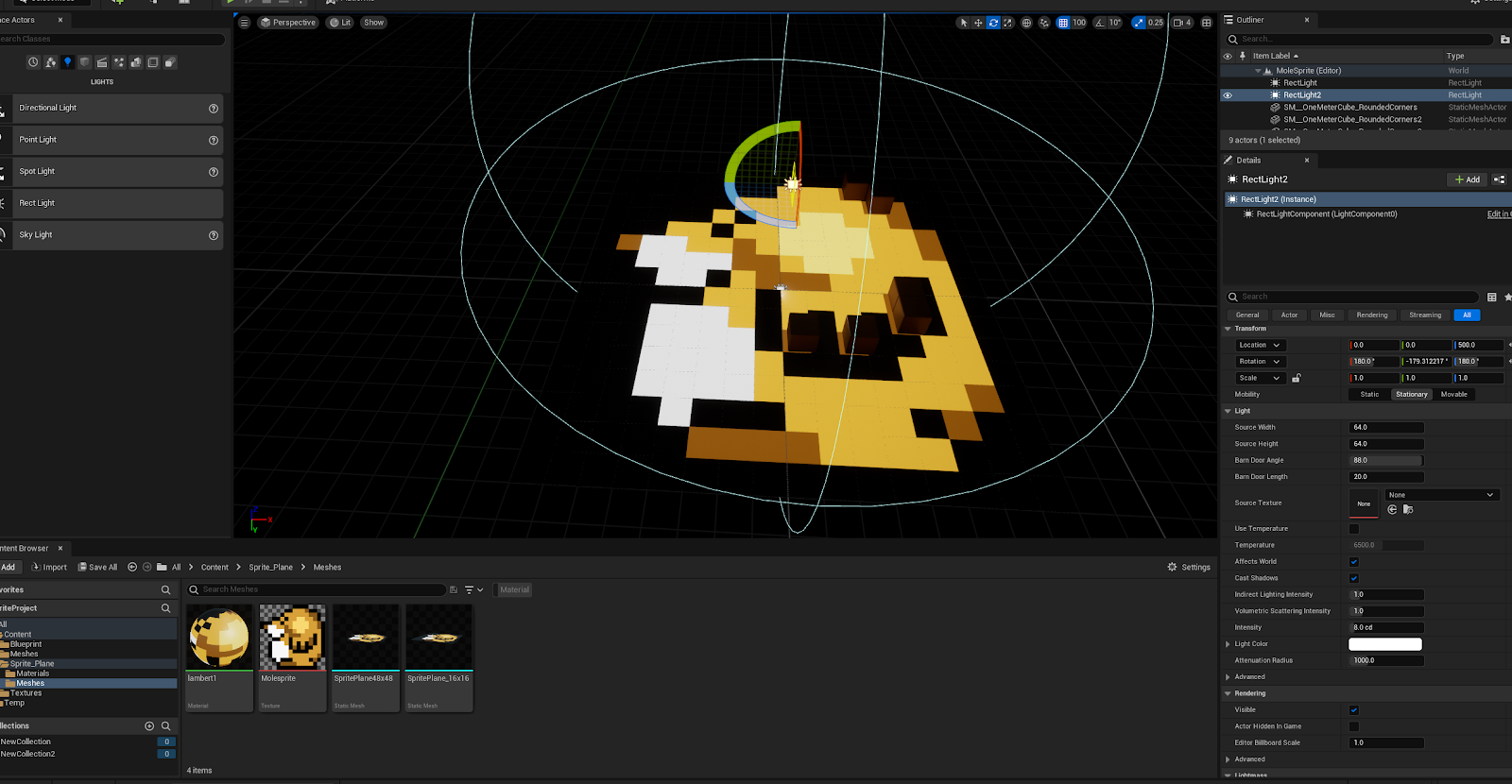1512x784 pixels.
Task: Open viewport layout grid button
Action: 1207,23
